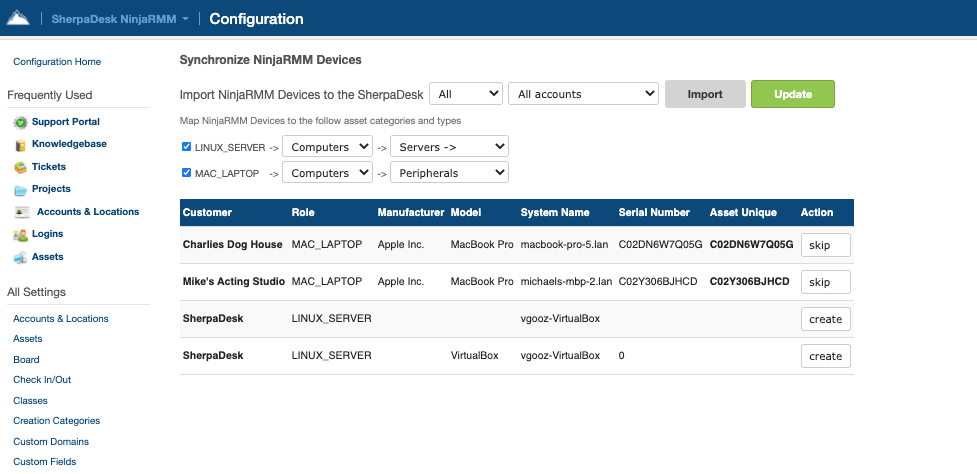Open Configuration Home in sidebar
977x474 pixels.
pyautogui.click(x=57, y=62)
